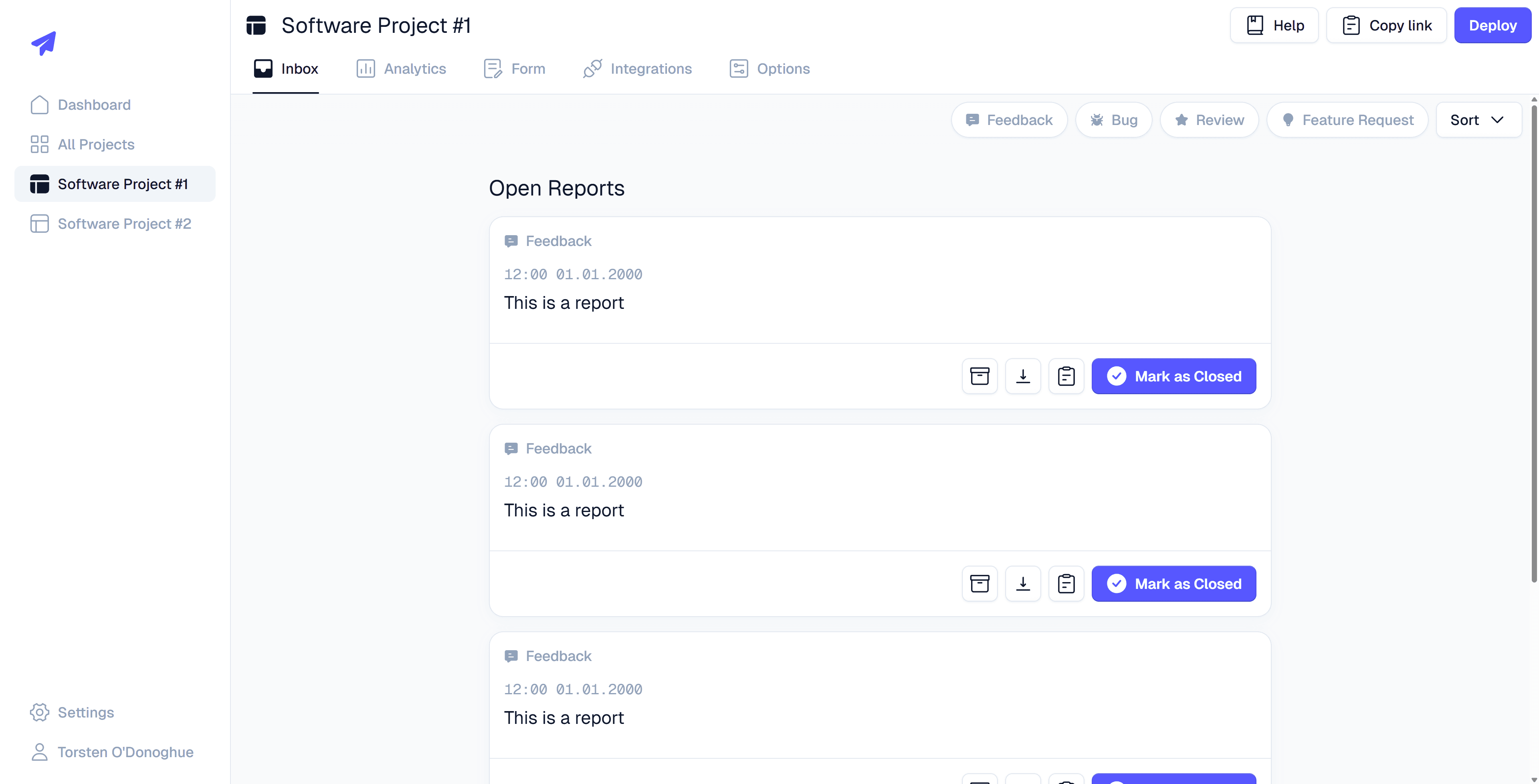1539x784 pixels.
Task: Archive the first open report
Action: pos(980,376)
